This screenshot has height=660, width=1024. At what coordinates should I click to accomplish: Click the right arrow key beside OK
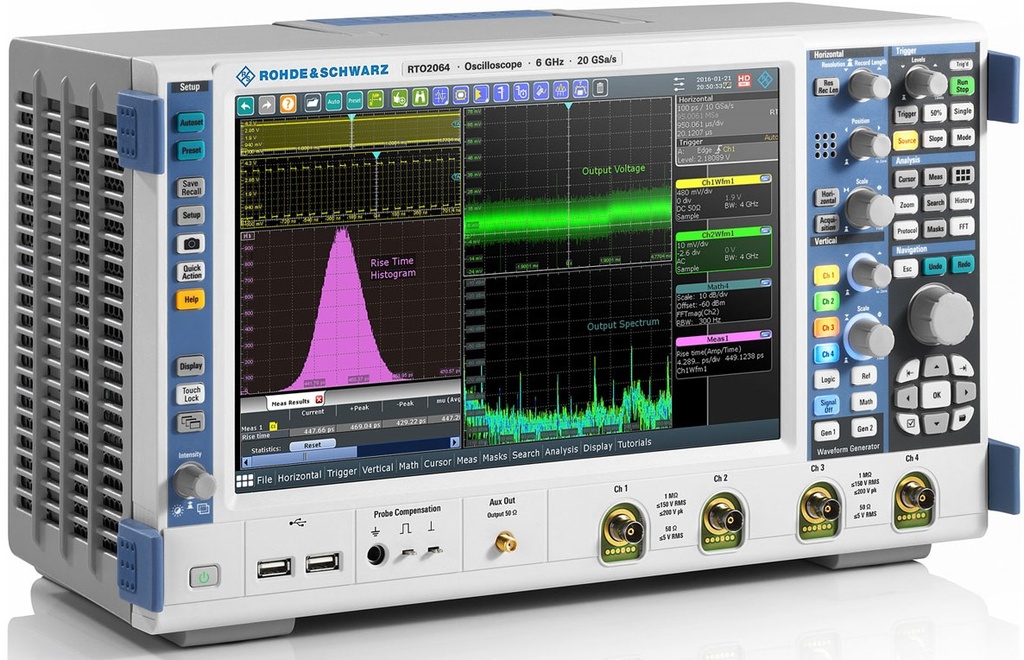(965, 392)
